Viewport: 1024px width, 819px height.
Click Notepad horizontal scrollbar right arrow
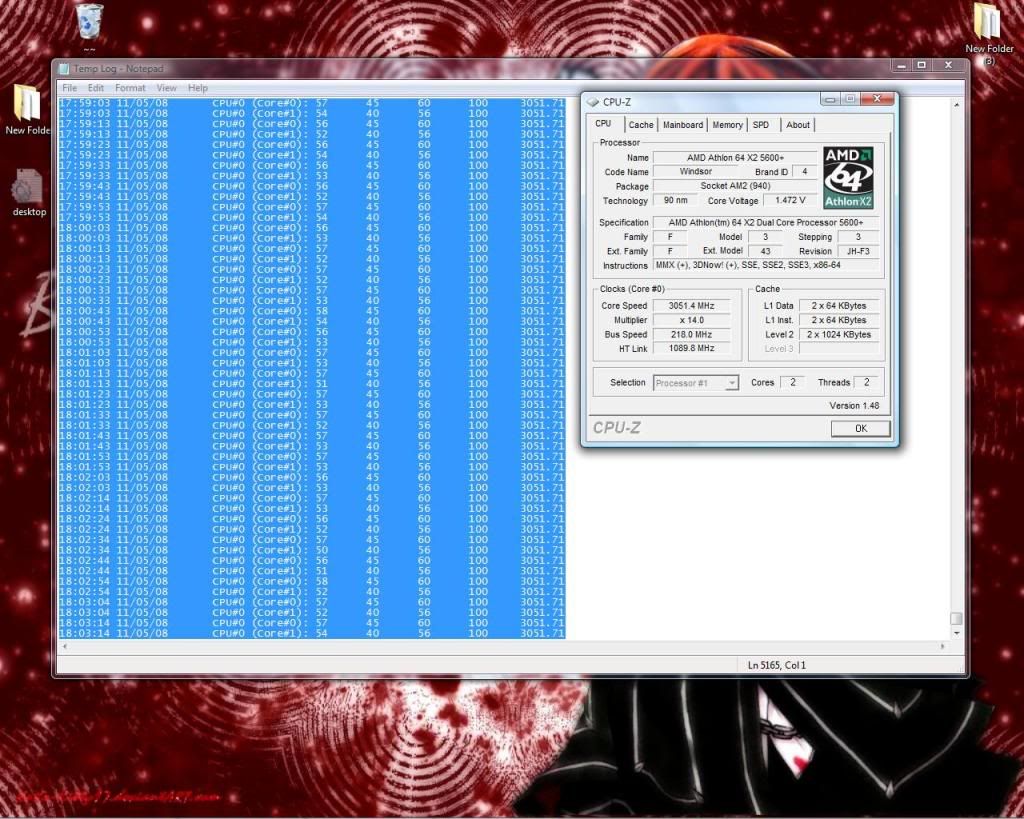pyautogui.click(x=942, y=646)
